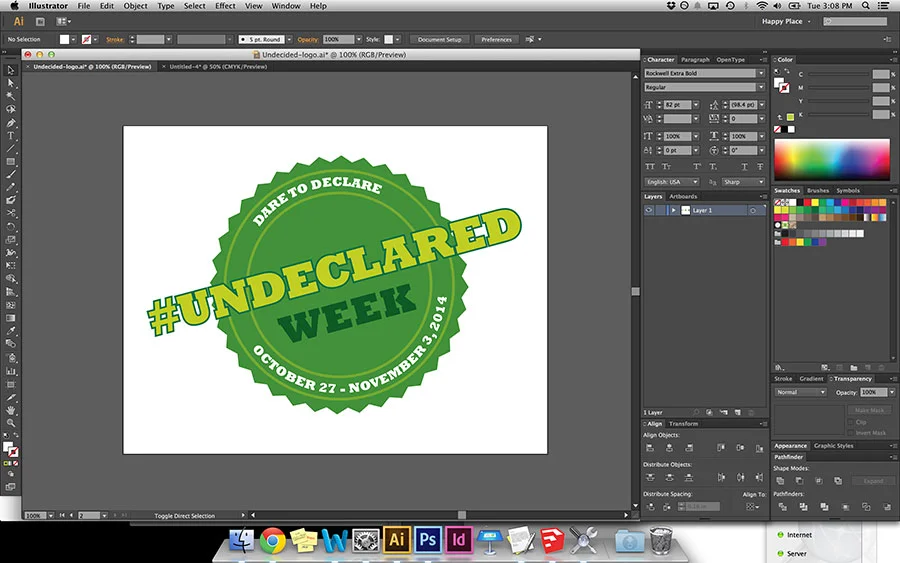Choose the Hand tool
The width and height of the screenshot is (900, 563).
click(10, 410)
